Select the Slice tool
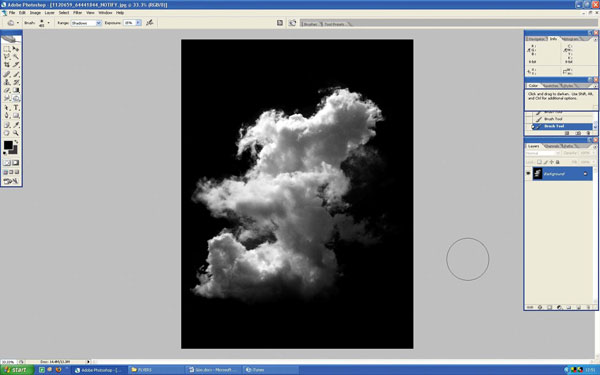 coord(16,65)
